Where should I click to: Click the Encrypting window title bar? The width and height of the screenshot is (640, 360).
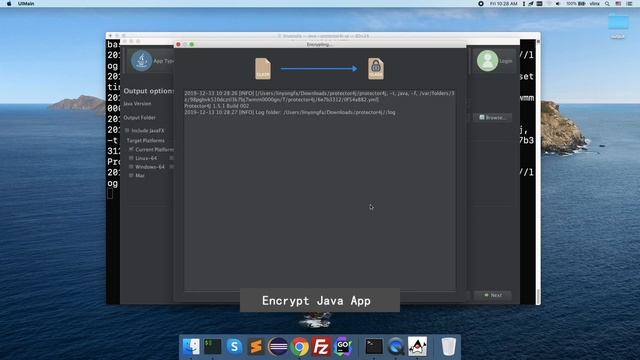pyautogui.click(x=320, y=44)
